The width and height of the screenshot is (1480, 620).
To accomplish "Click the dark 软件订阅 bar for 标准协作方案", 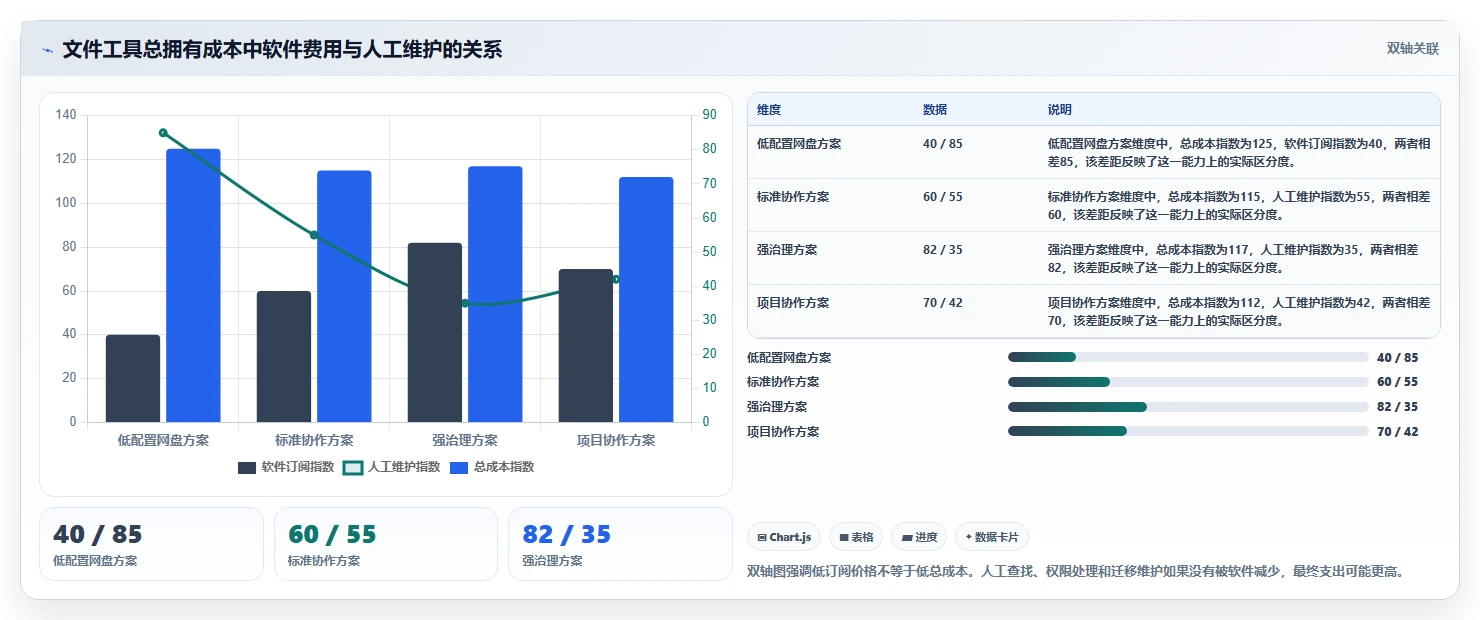I will 284,356.
